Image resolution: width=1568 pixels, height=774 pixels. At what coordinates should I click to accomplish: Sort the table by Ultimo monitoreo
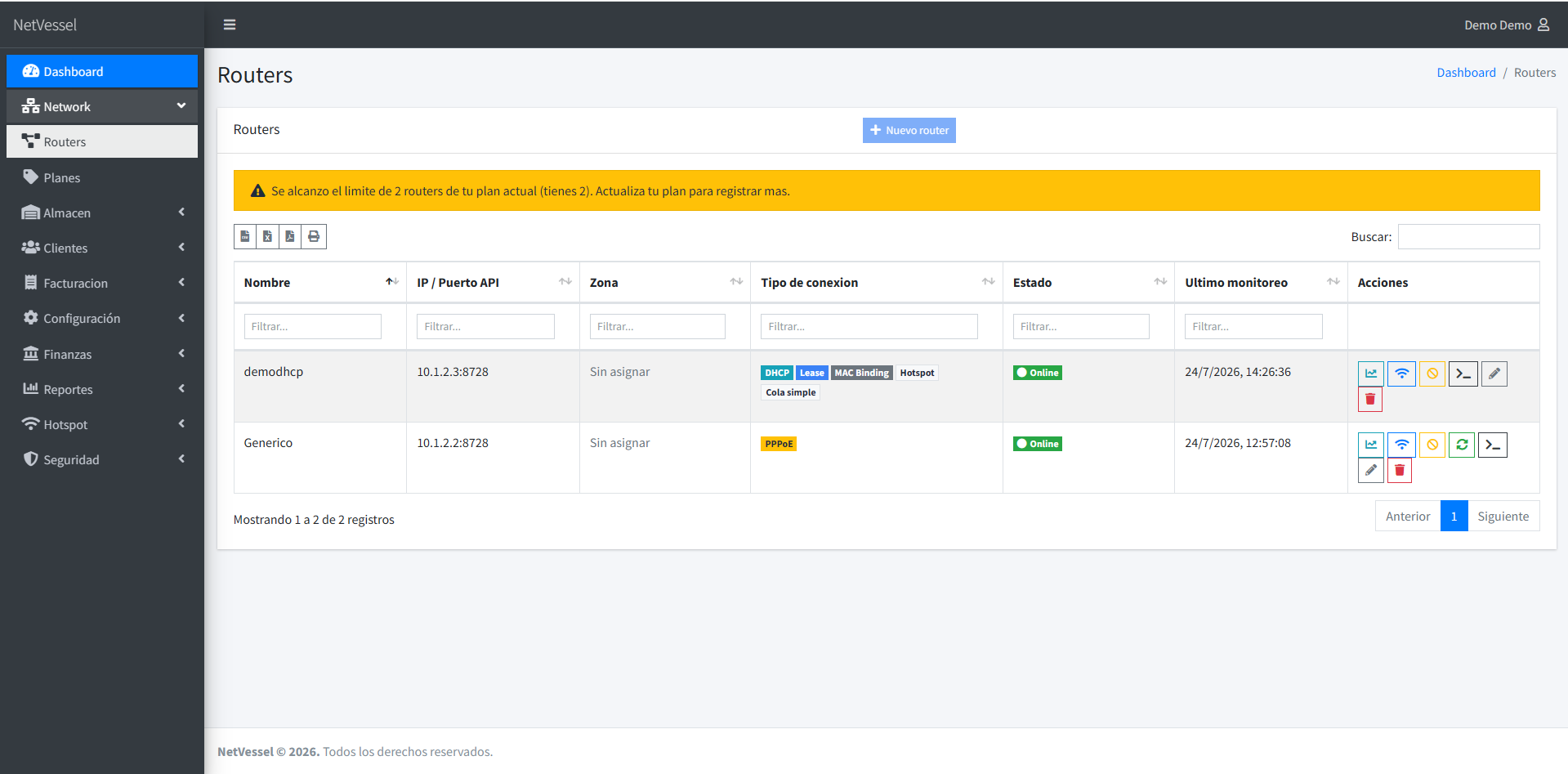[1262, 282]
